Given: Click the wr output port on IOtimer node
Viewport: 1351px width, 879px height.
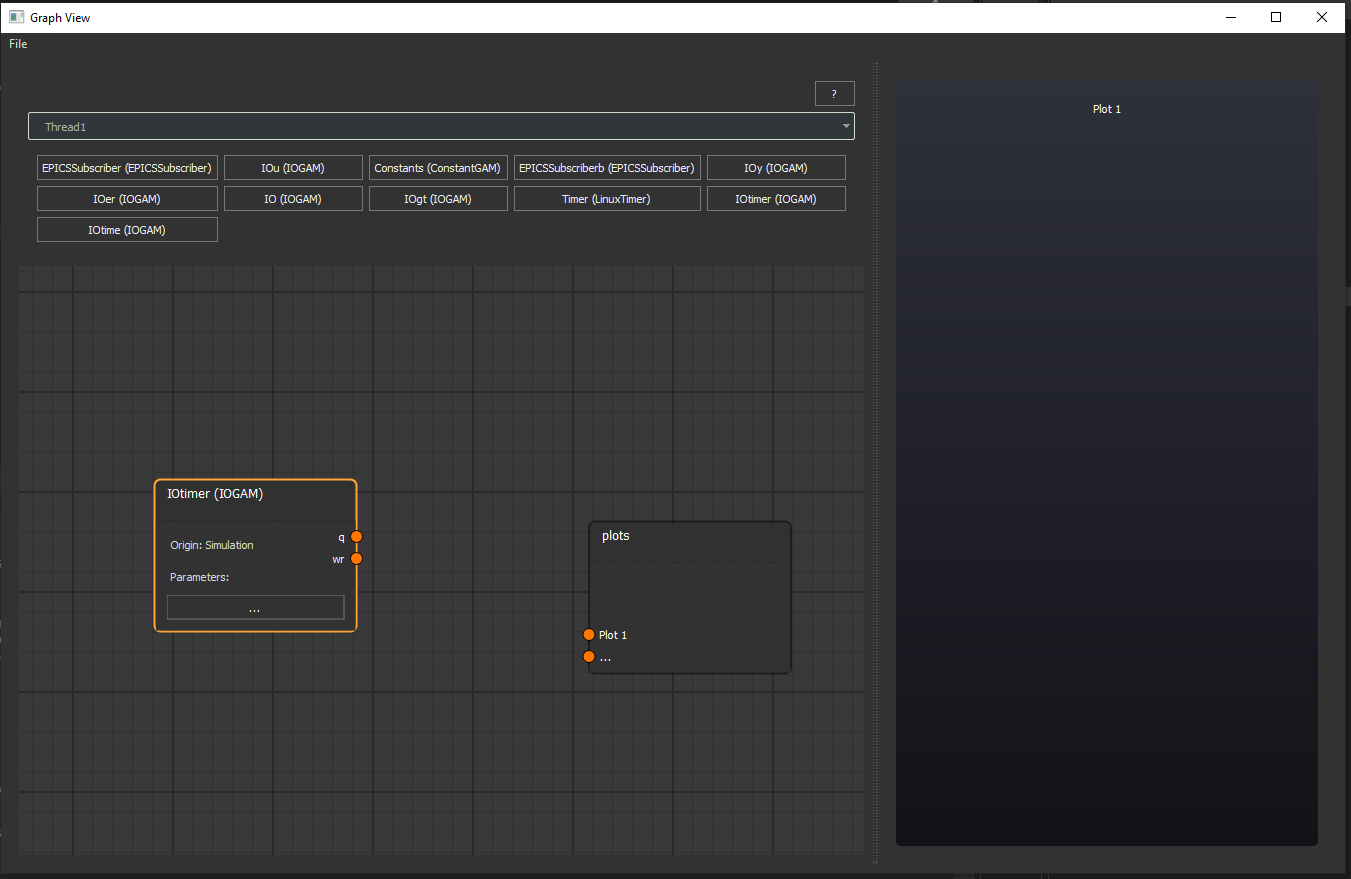Looking at the screenshot, I should coord(356,558).
